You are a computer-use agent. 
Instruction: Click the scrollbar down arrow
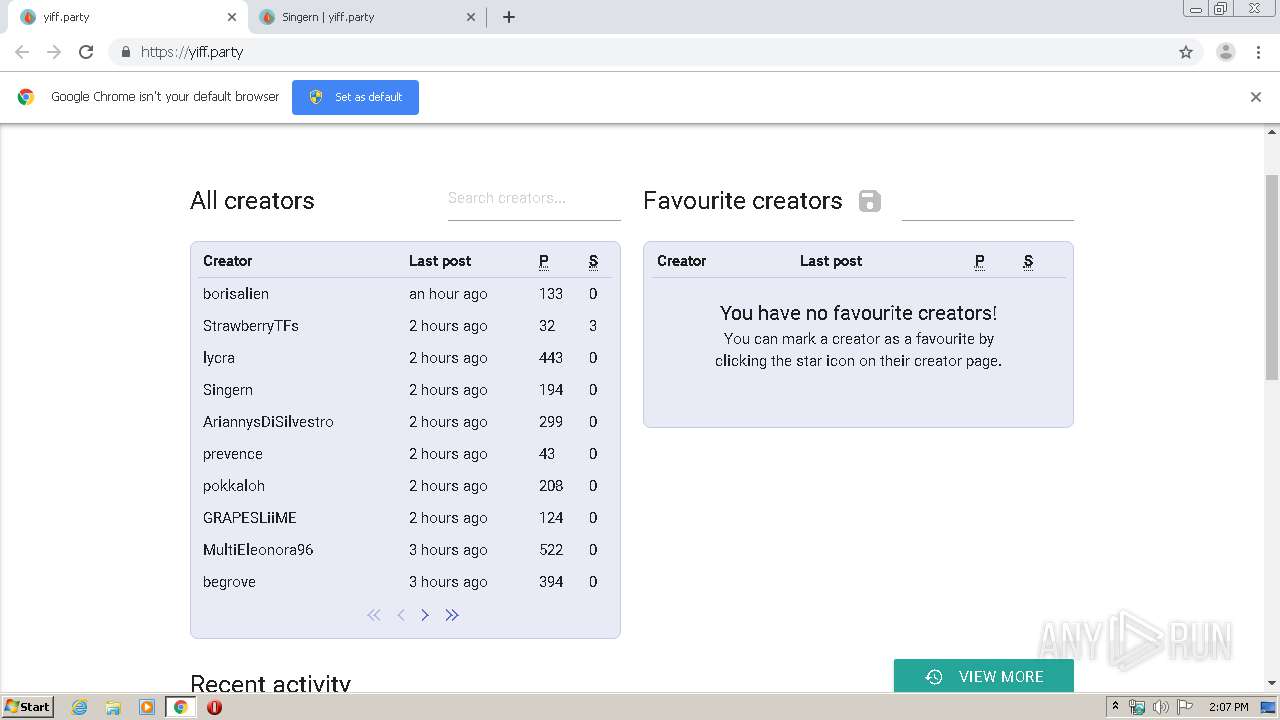[x=1272, y=684]
